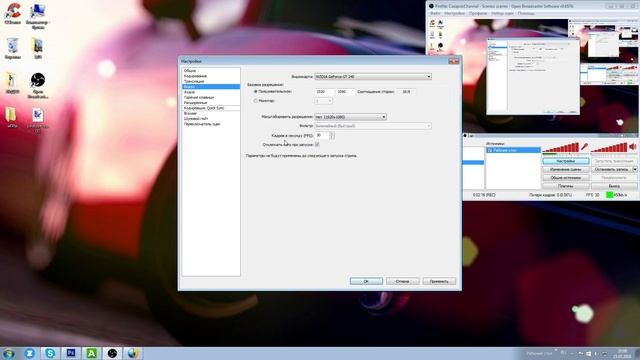Toggle the disable Aero at startup checkbox
Viewport: 640px width, 360px height.
pos(317,144)
